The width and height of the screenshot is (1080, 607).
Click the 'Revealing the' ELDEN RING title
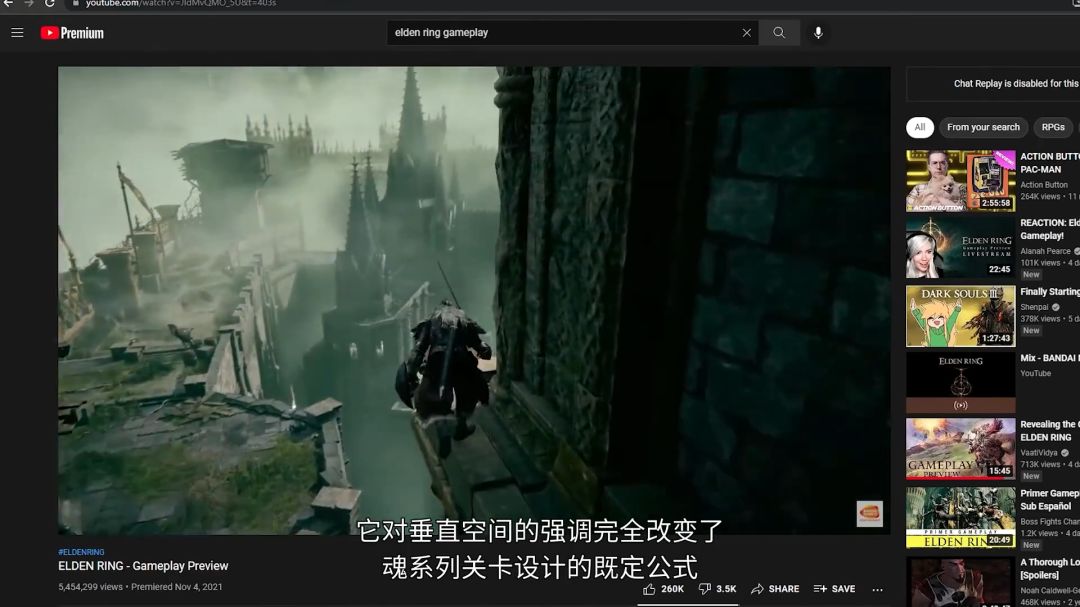1050,431
